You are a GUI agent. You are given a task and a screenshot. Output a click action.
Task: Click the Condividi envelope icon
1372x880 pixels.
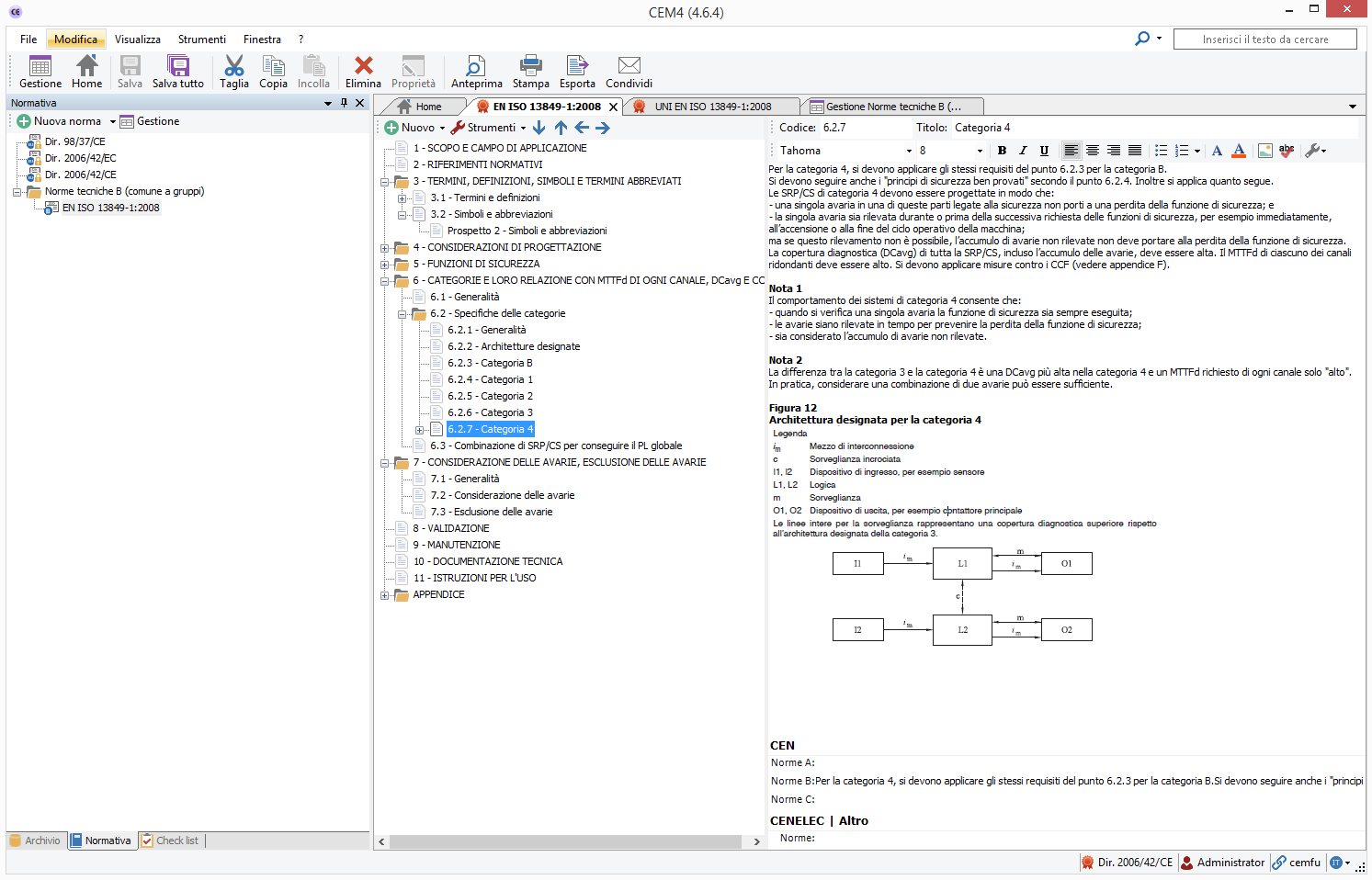click(x=629, y=72)
